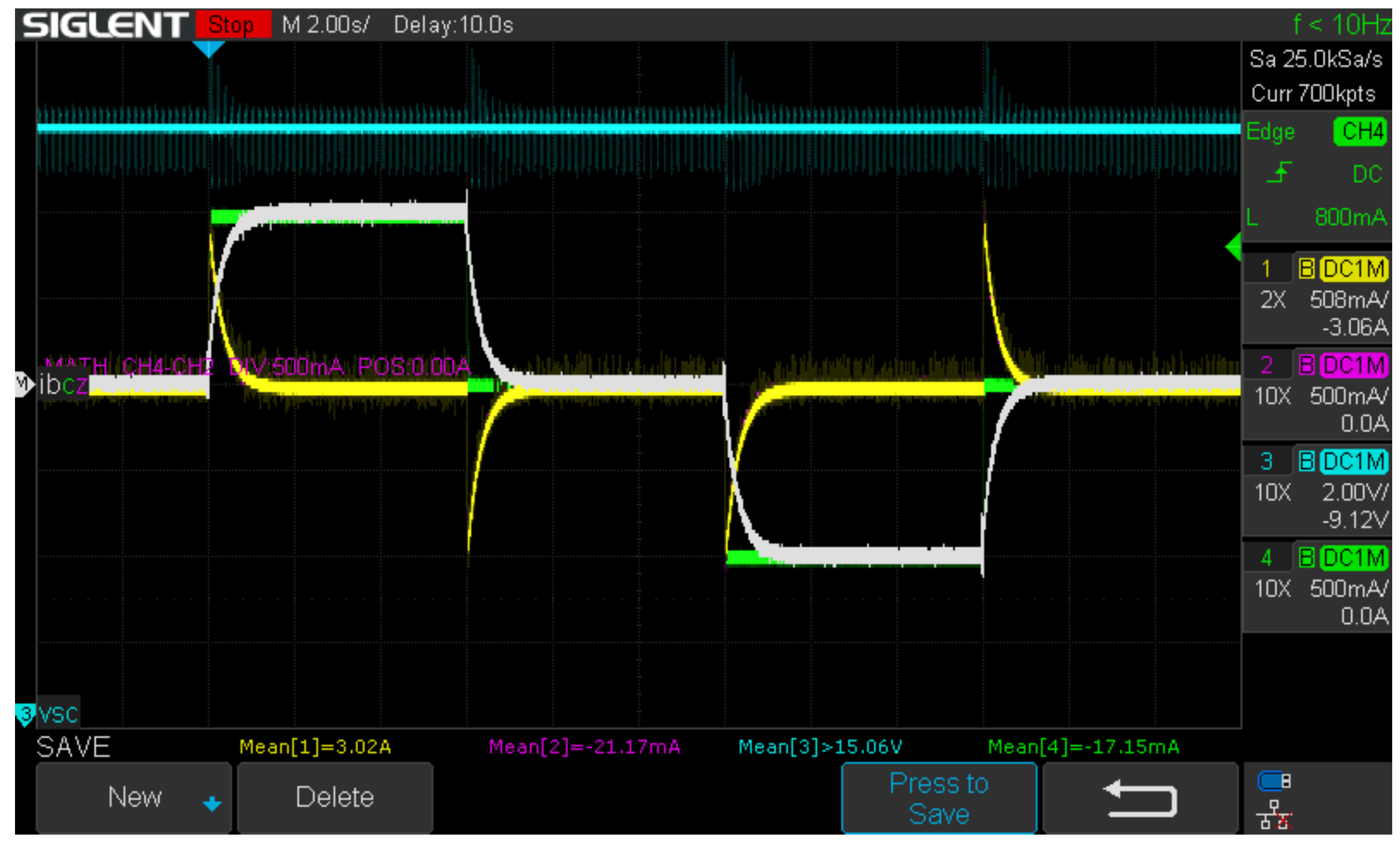Click the trigger level 800mA value
1400x849 pixels.
coord(1351,217)
